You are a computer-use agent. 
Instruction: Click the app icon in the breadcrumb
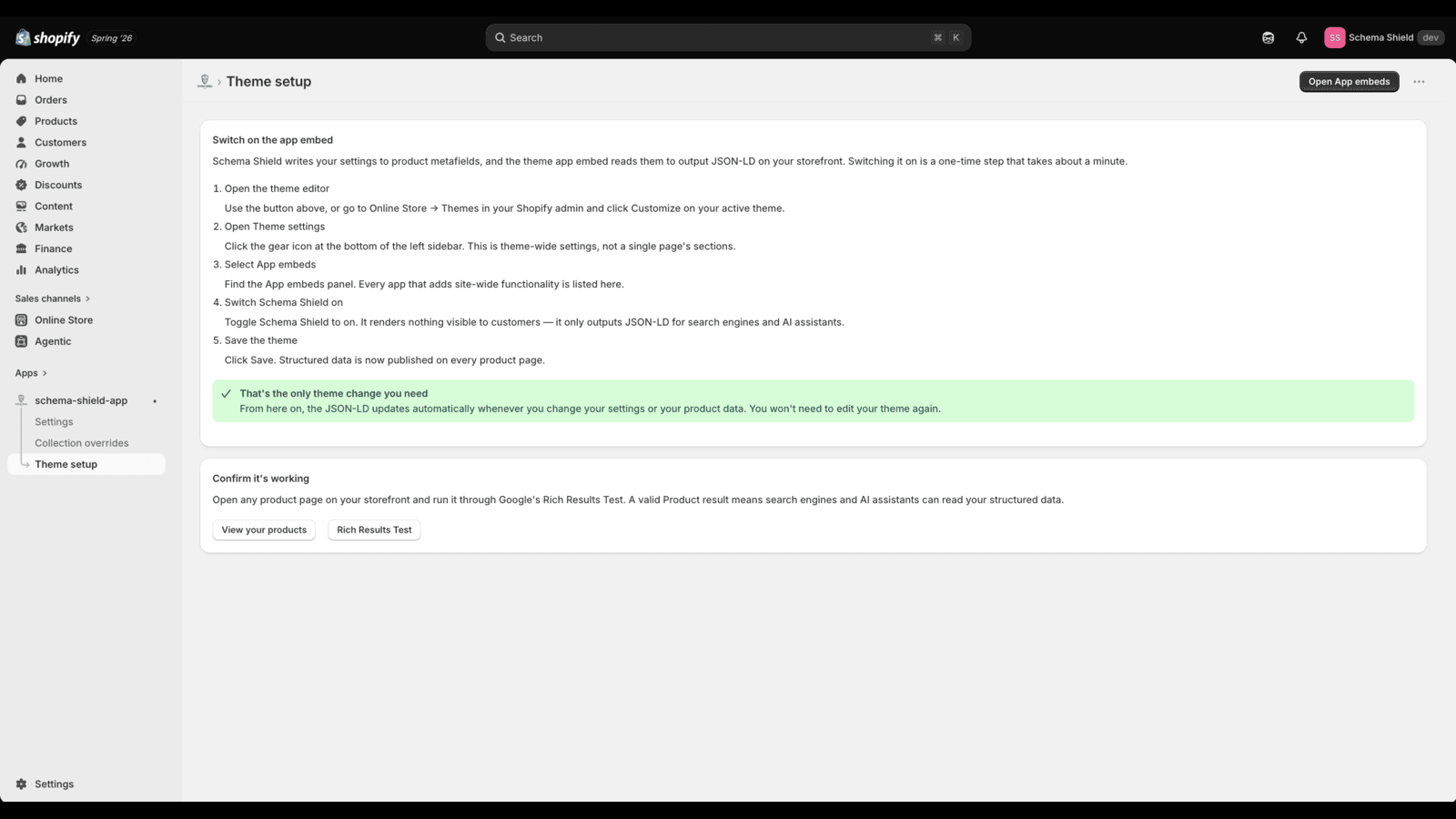[x=205, y=82]
